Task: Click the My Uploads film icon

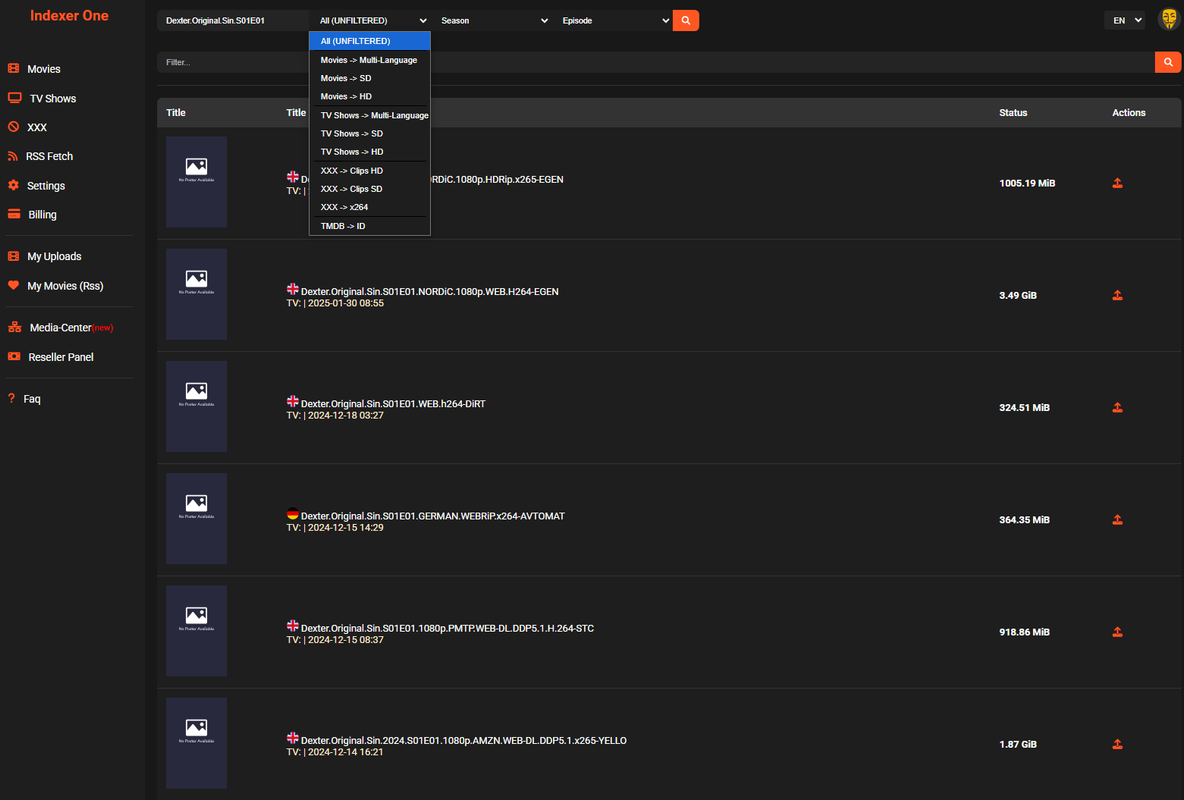Action: point(14,256)
